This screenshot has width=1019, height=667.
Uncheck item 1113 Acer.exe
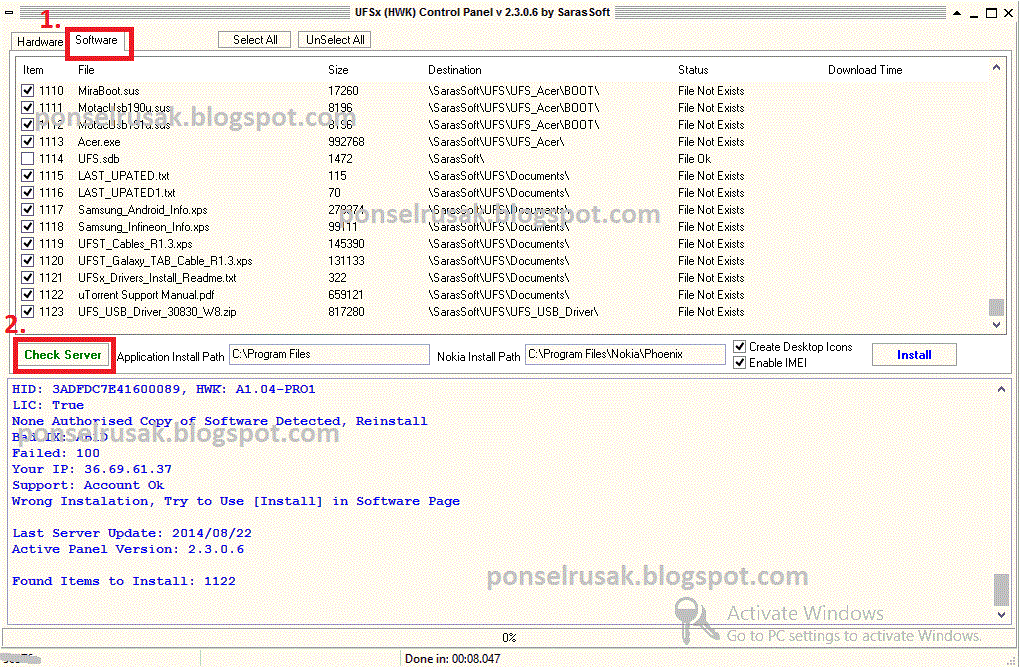click(x=27, y=141)
